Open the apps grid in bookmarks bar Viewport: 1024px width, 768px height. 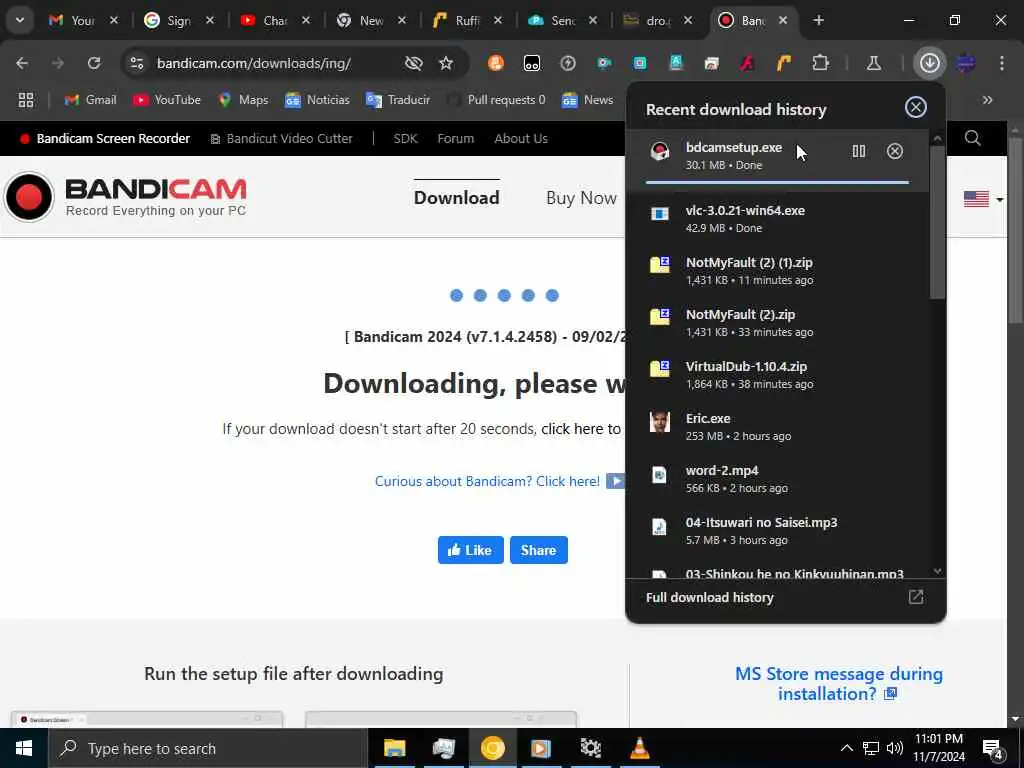[x=26, y=100]
